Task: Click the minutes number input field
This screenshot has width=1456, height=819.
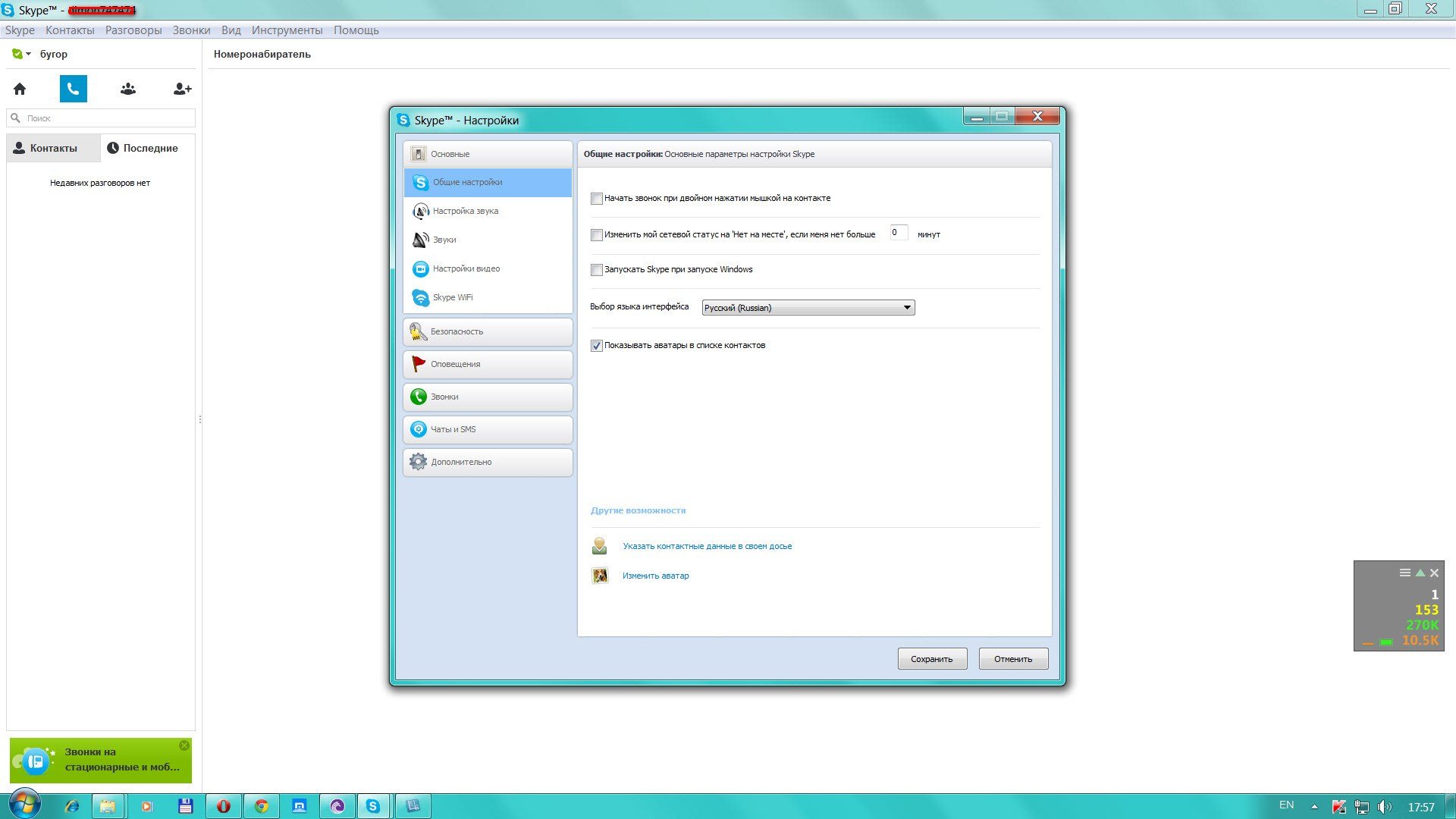Action: 899,233
